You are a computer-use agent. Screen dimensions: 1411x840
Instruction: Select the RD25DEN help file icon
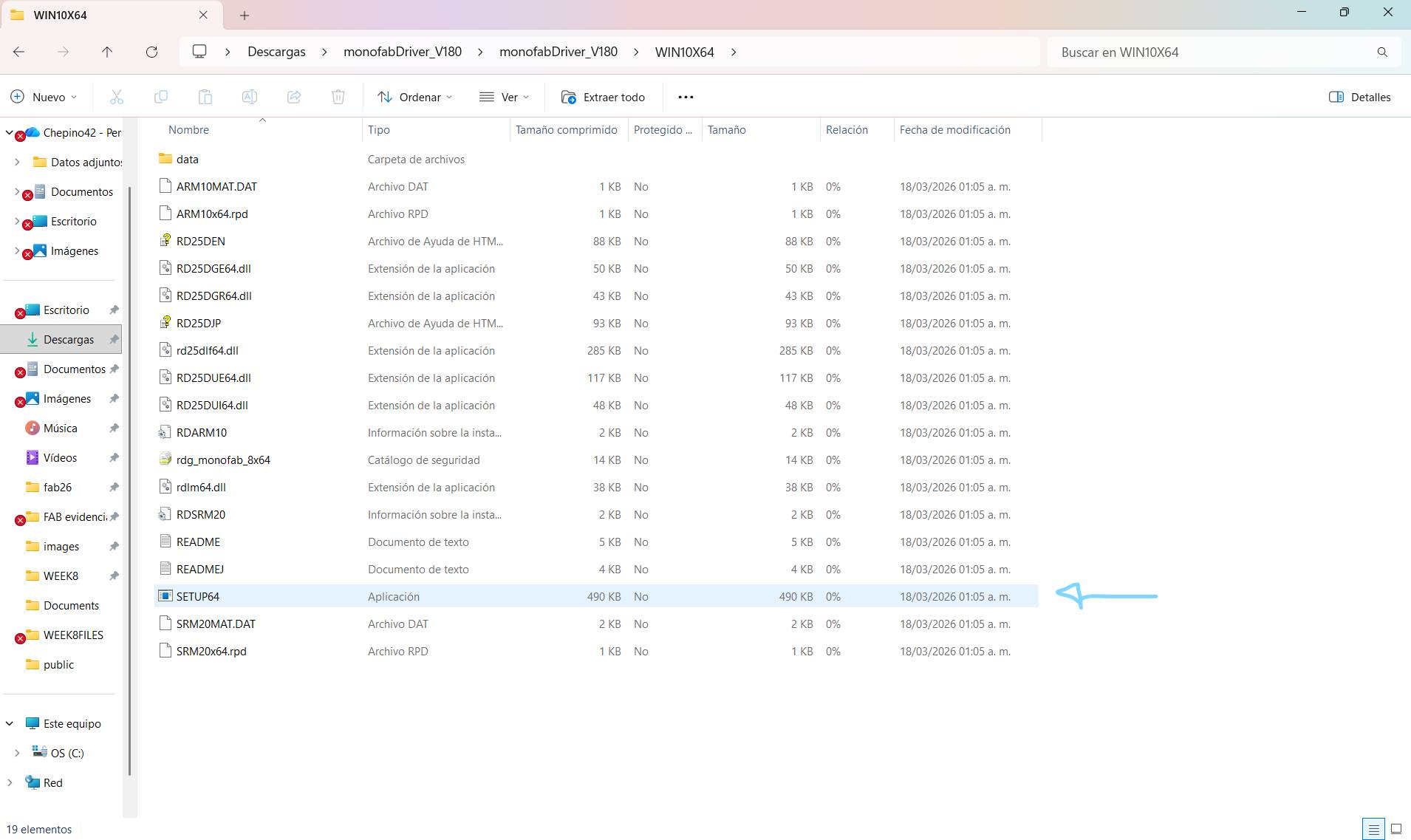(165, 241)
